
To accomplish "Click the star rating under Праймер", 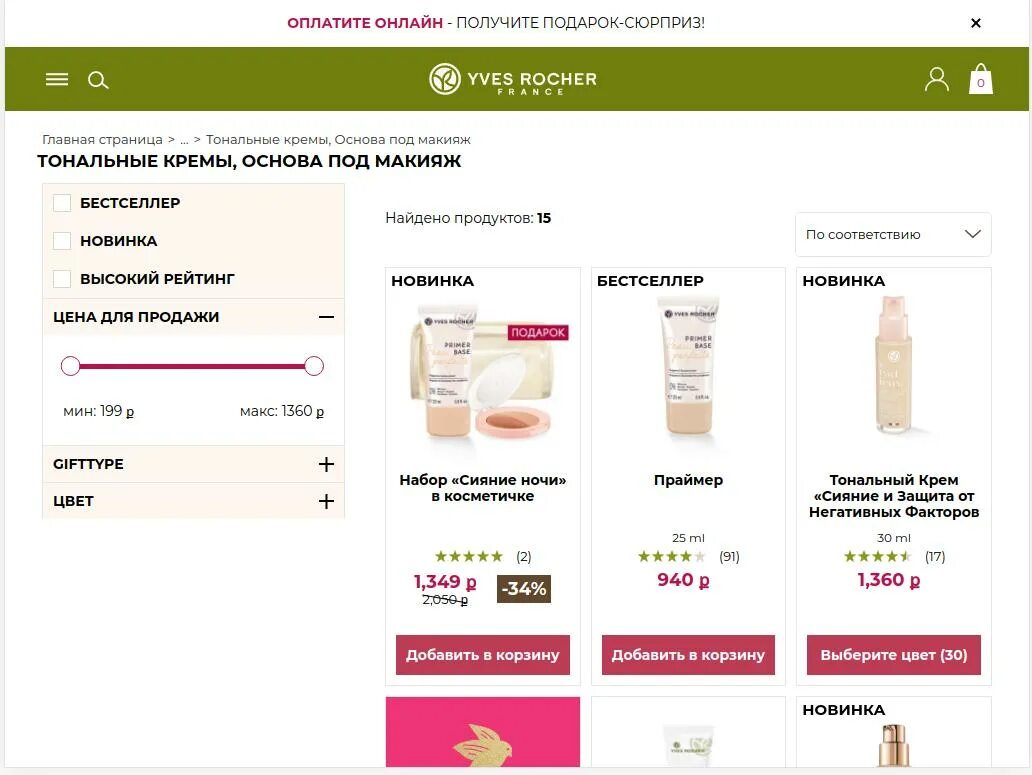I will [671, 557].
